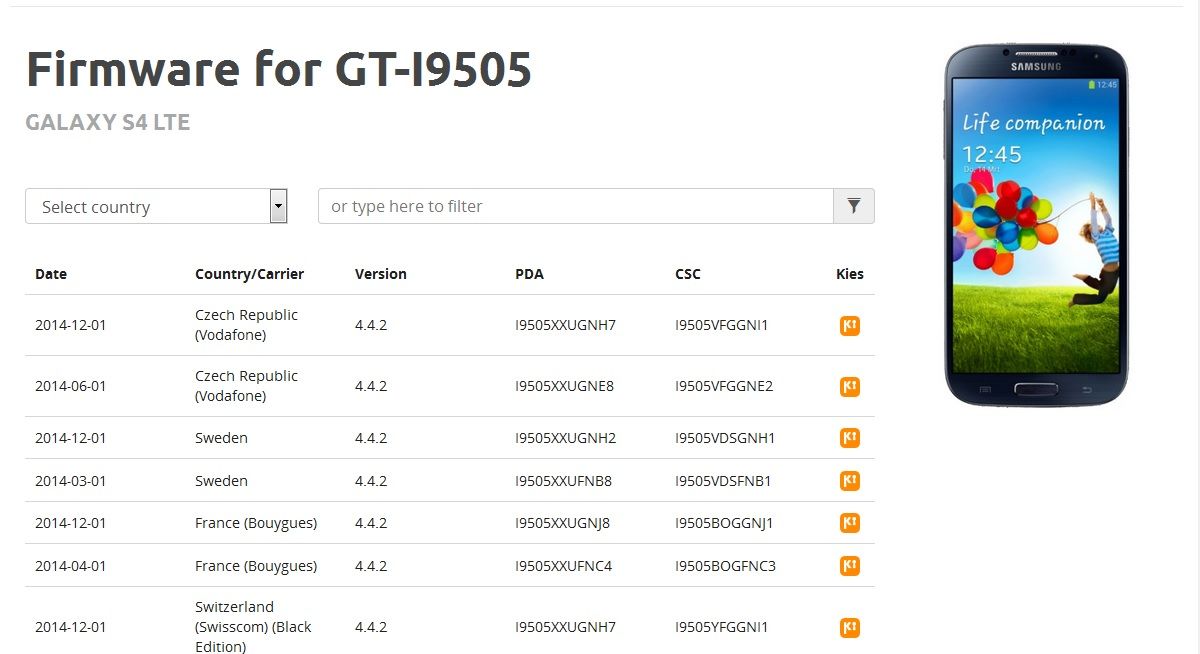This screenshot has height=654, width=1200.
Task: Click the 'Firmware for GT-I9505' heading
Action: coord(279,69)
